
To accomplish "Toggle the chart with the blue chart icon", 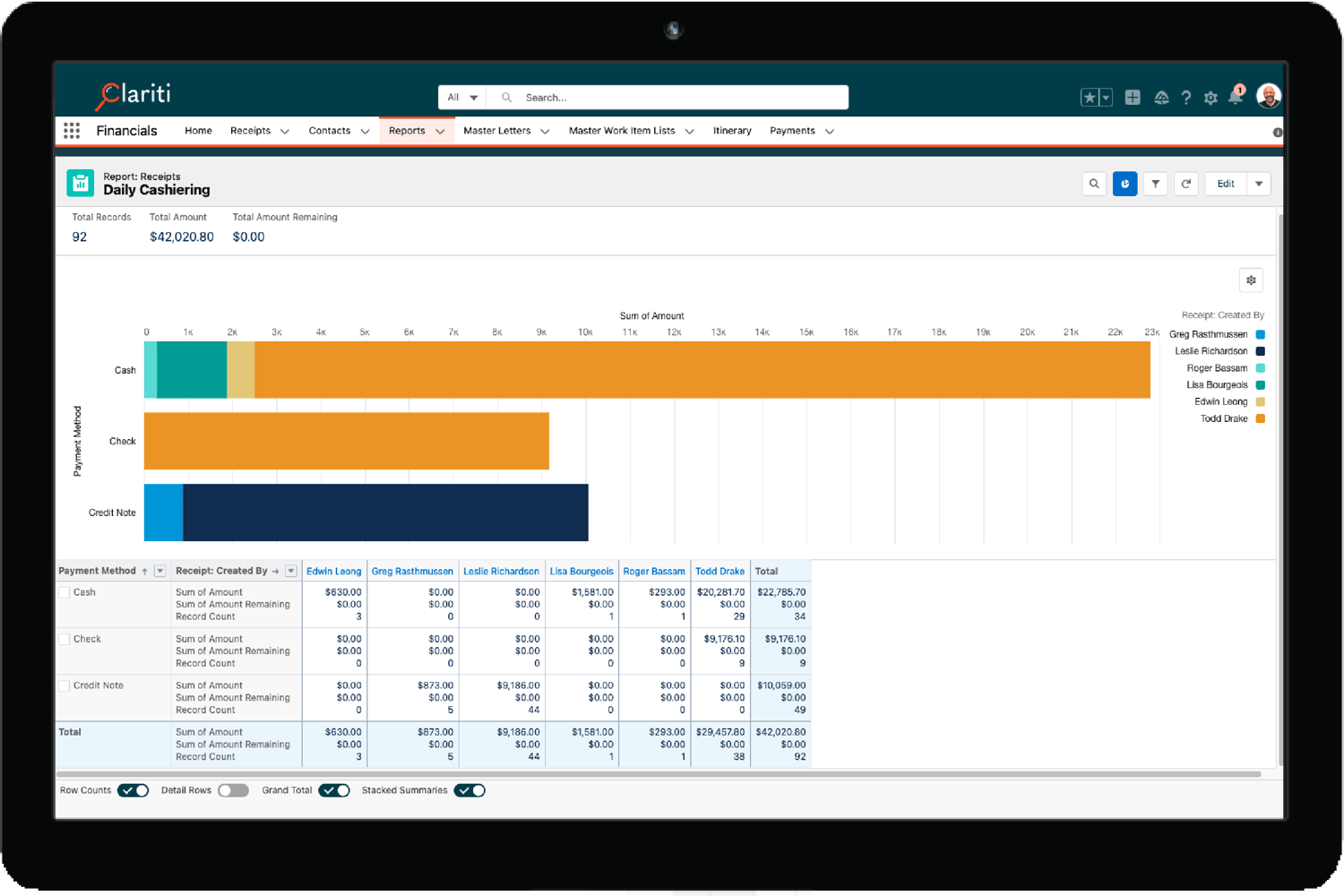I will pos(1124,184).
